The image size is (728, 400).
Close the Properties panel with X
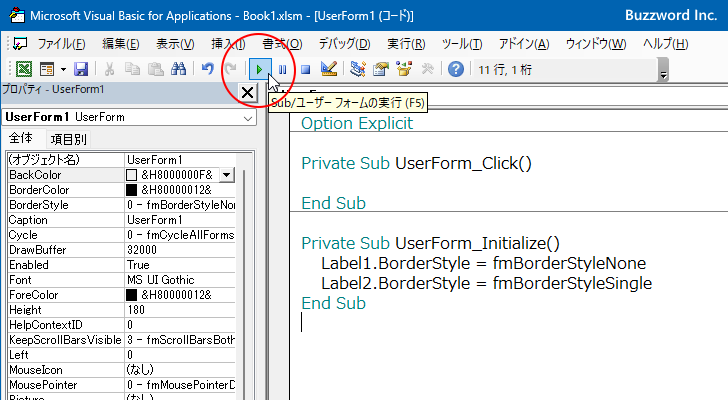[x=247, y=93]
